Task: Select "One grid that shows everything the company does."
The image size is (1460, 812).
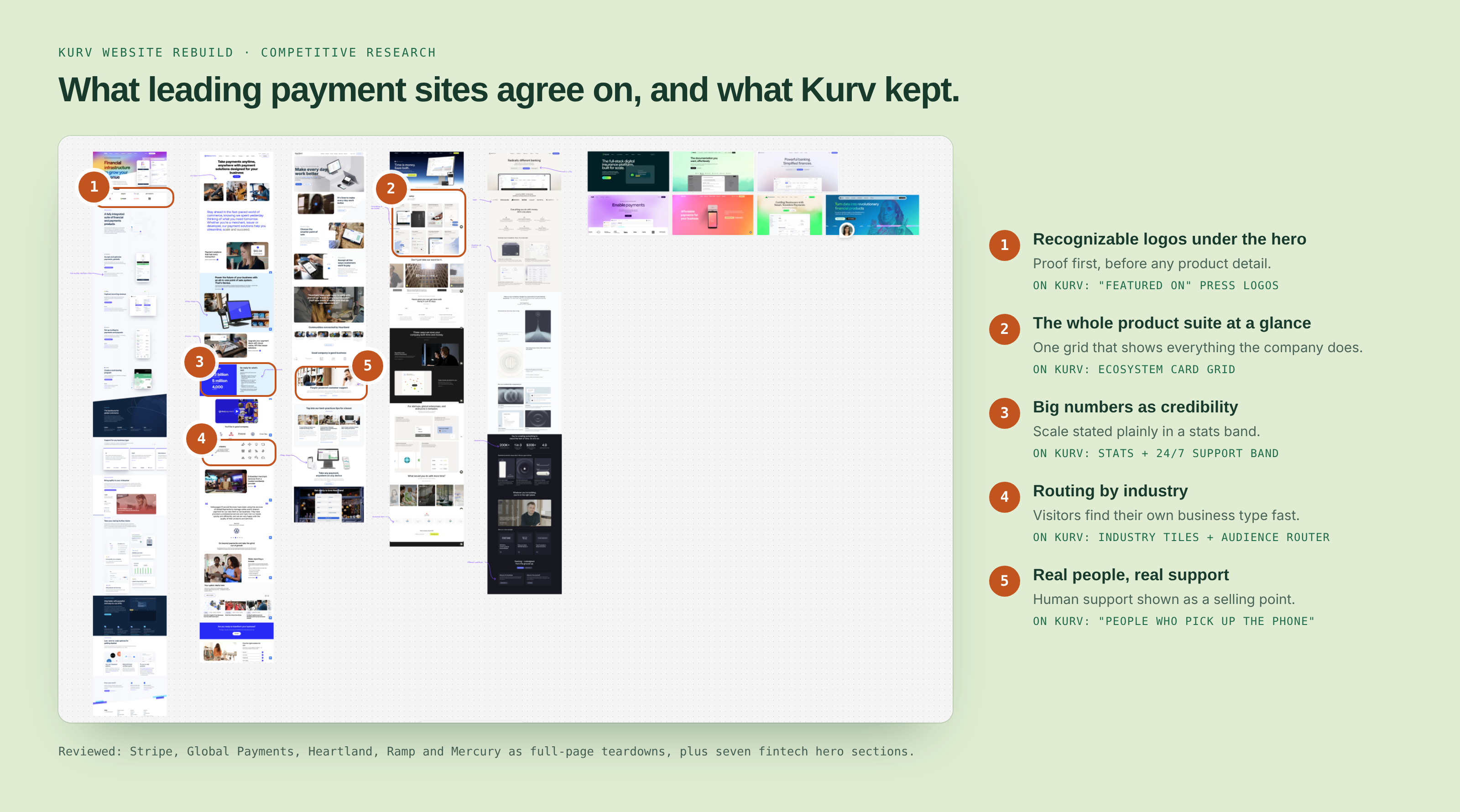Action: (x=1198, y=347)
